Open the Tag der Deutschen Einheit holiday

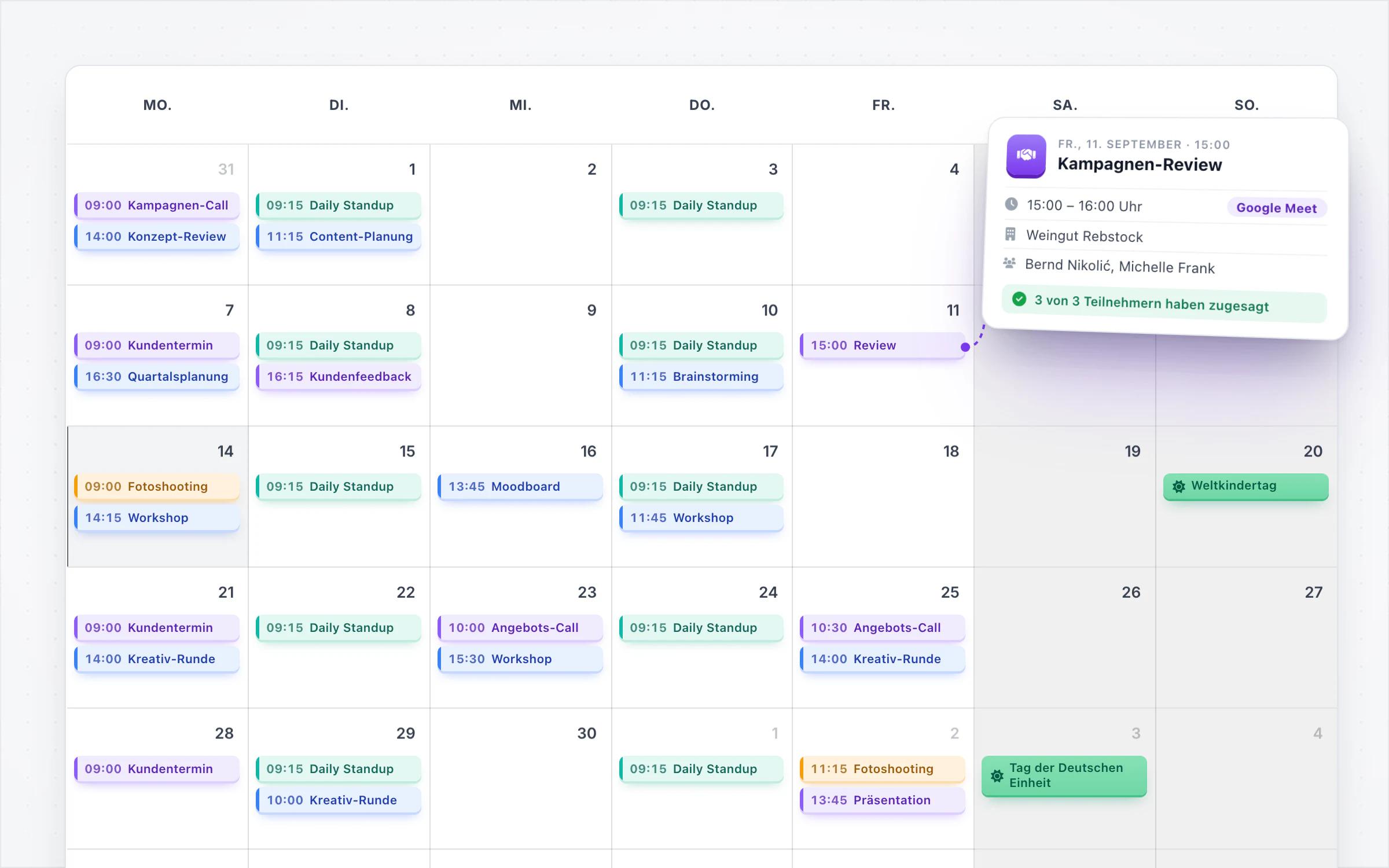[x=1064, y=776]
